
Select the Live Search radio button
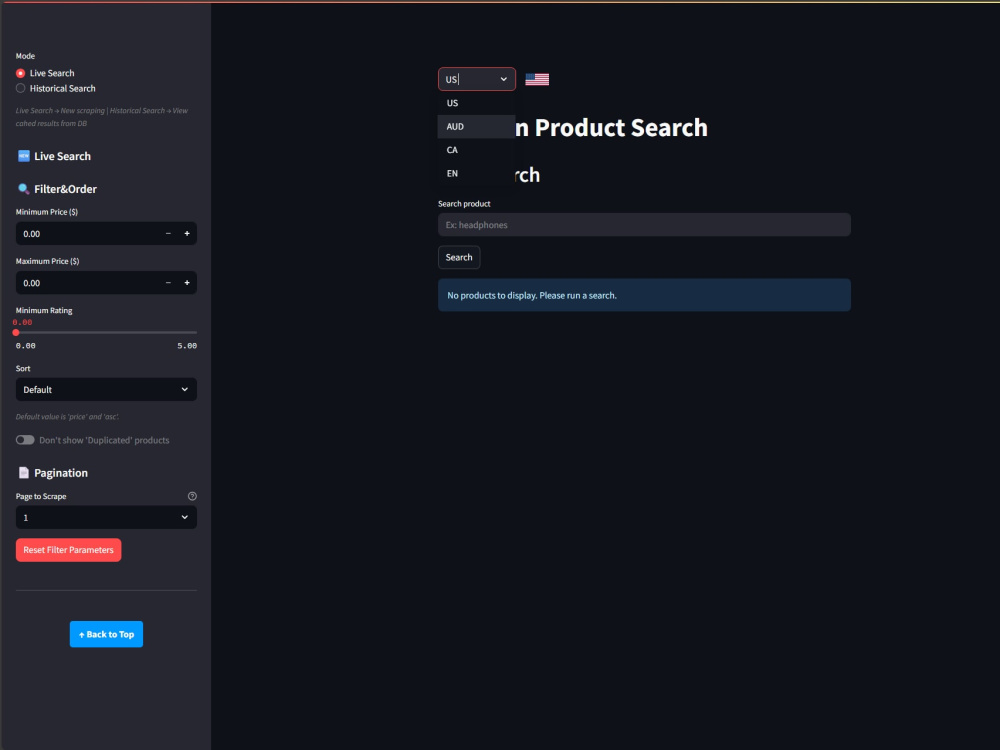pos(20,73)
